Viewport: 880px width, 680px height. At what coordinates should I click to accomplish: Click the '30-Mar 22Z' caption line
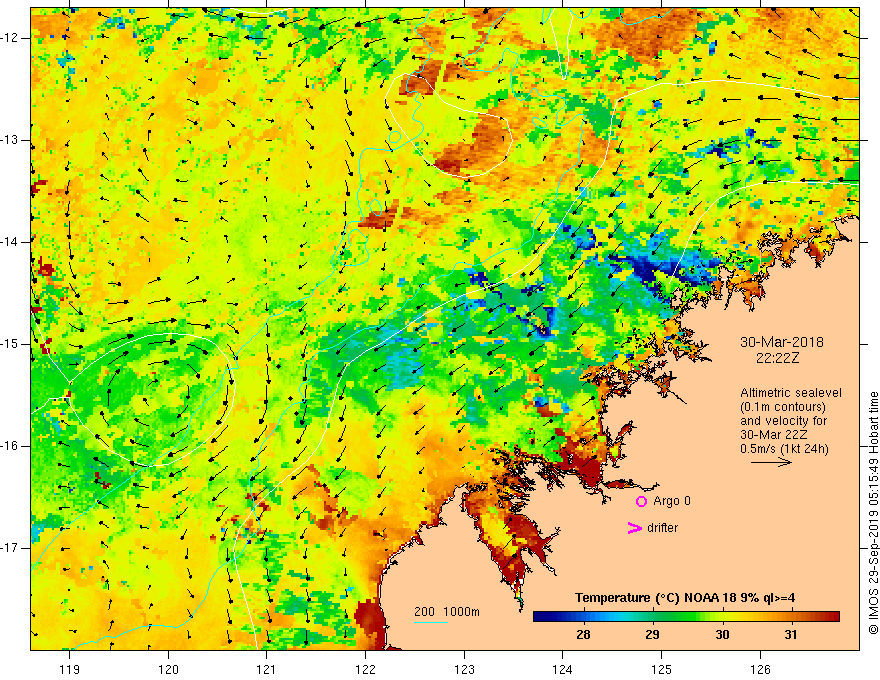click(775, 435)
